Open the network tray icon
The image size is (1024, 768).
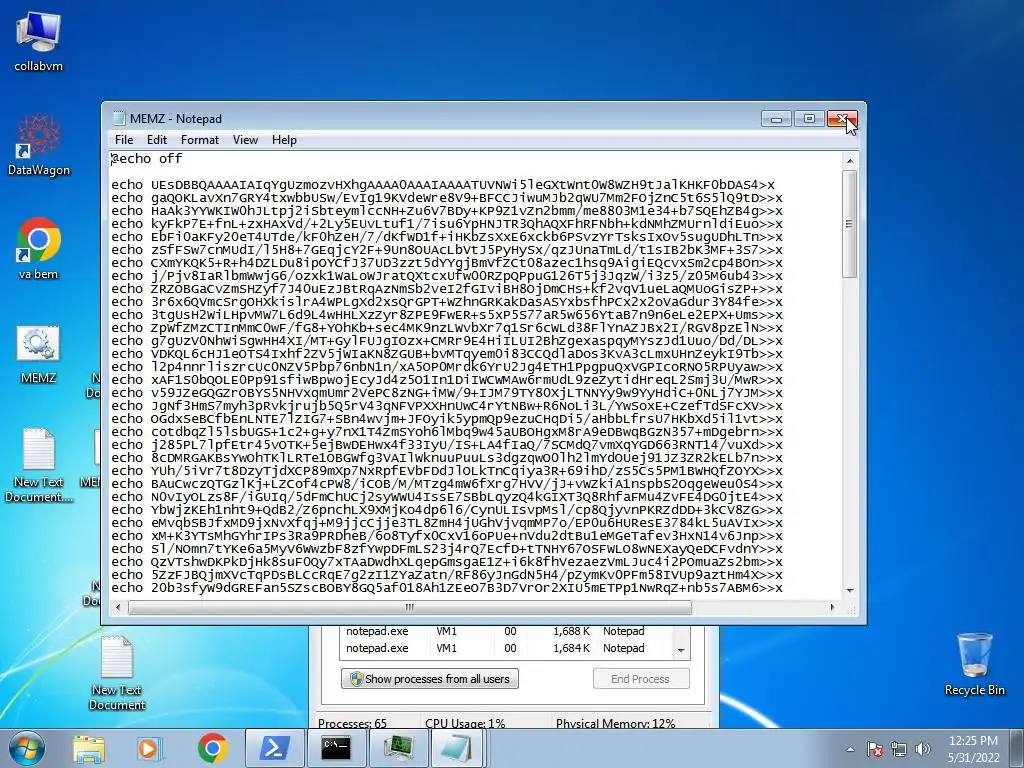tap(899, 749)
